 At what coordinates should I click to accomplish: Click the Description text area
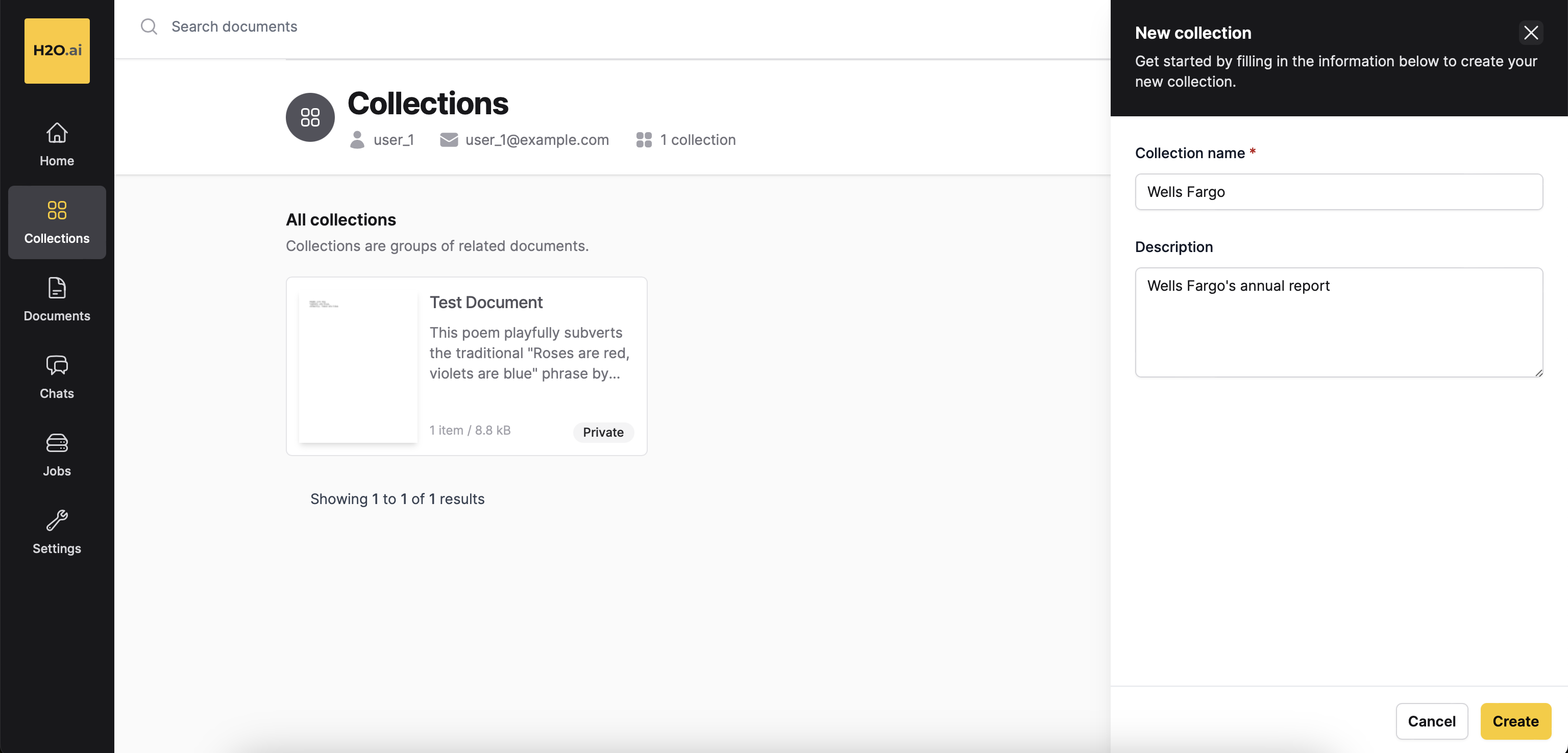coord(1338,322)
